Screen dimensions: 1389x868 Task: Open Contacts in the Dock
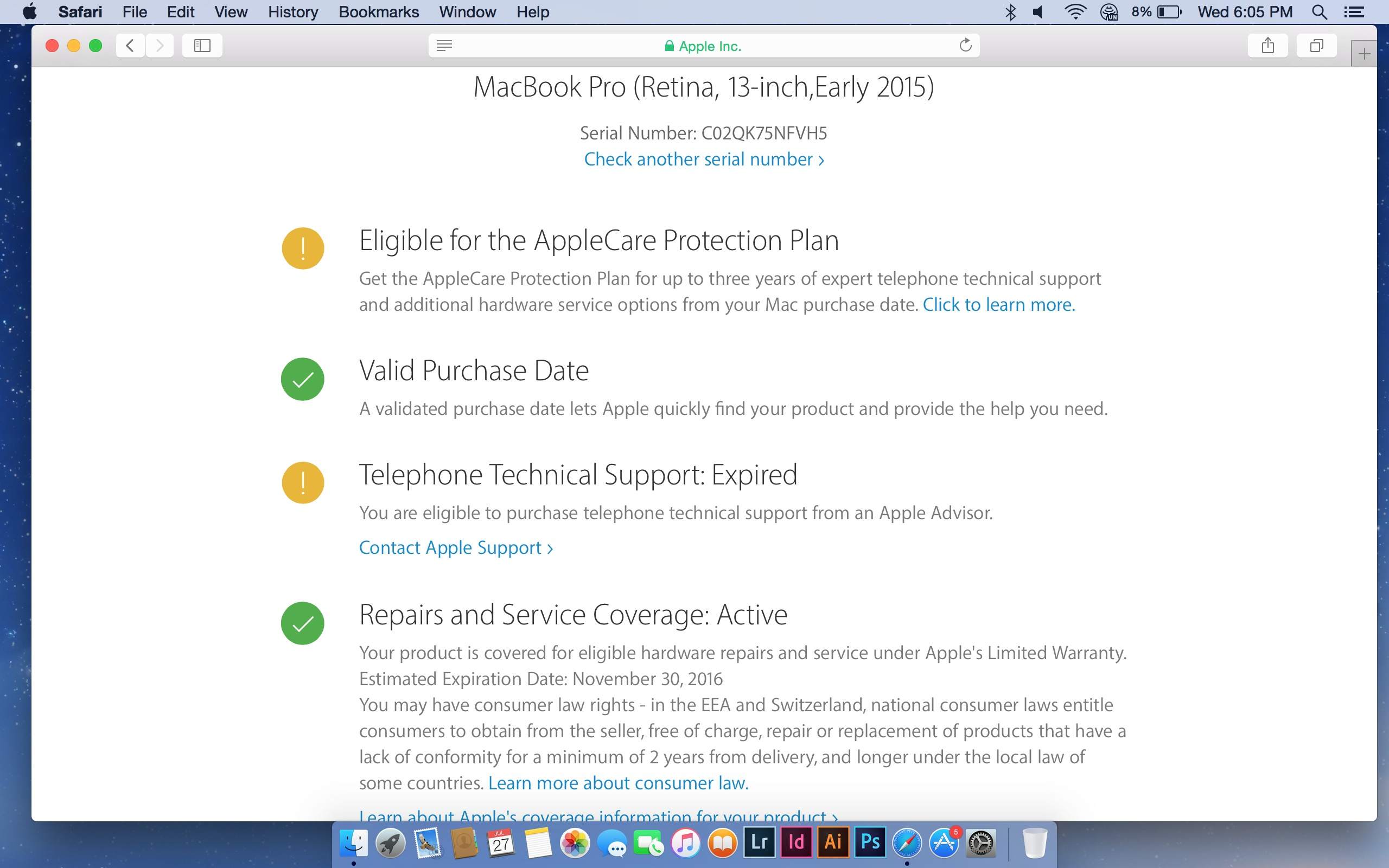[464, 842]
